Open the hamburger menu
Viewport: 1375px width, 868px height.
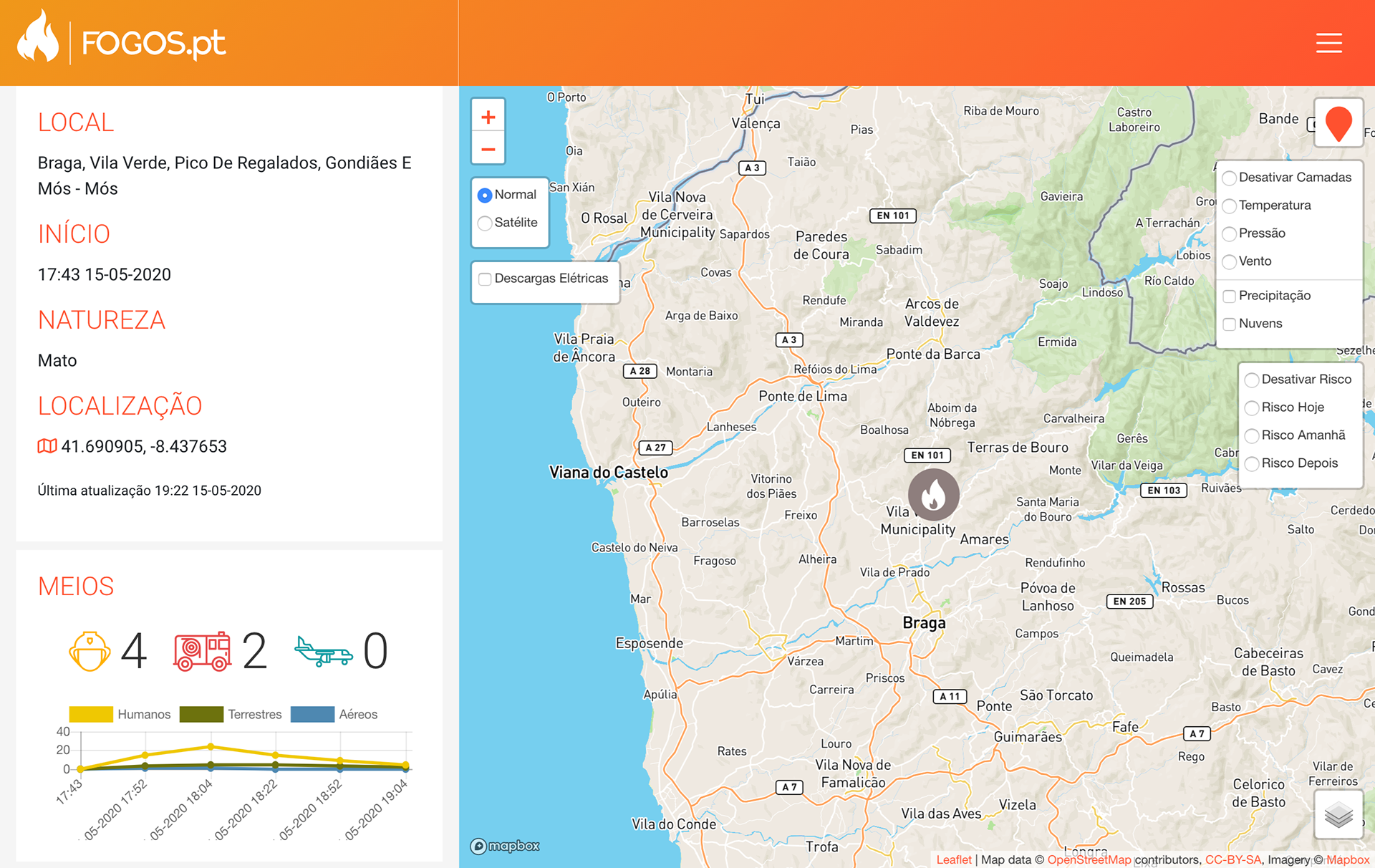1328,43
